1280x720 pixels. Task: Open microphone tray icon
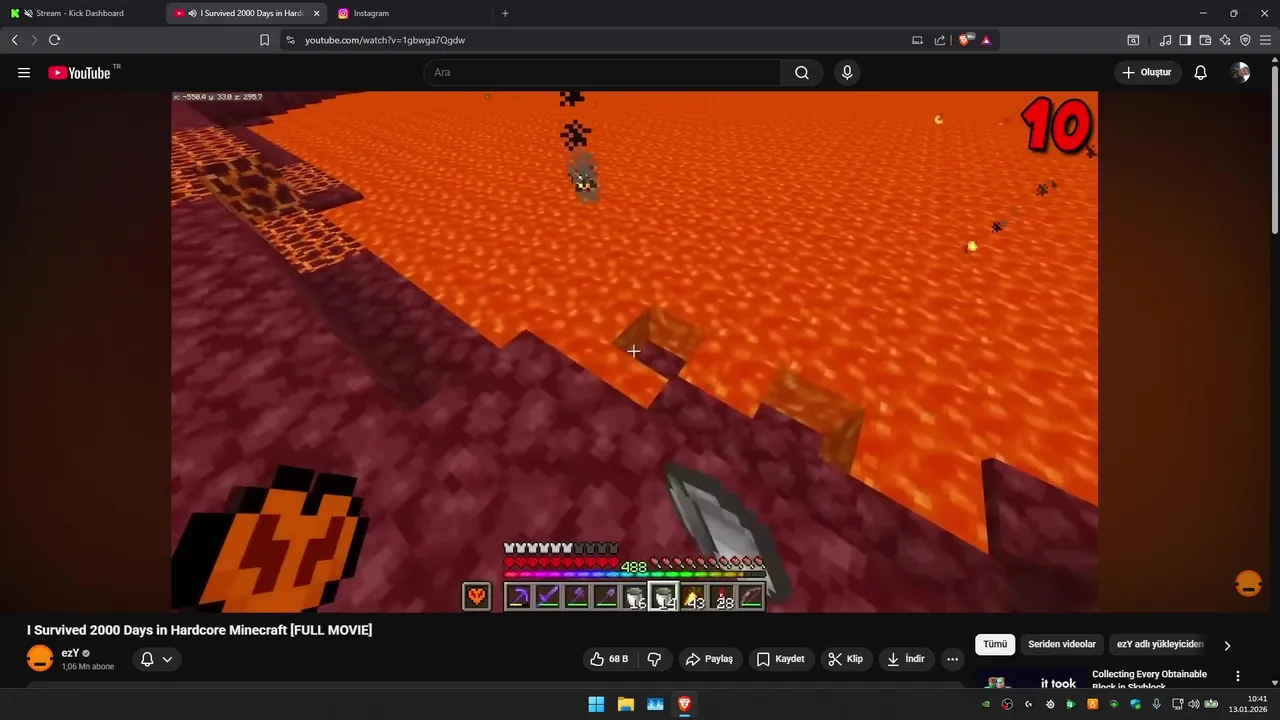point(1156,704)
